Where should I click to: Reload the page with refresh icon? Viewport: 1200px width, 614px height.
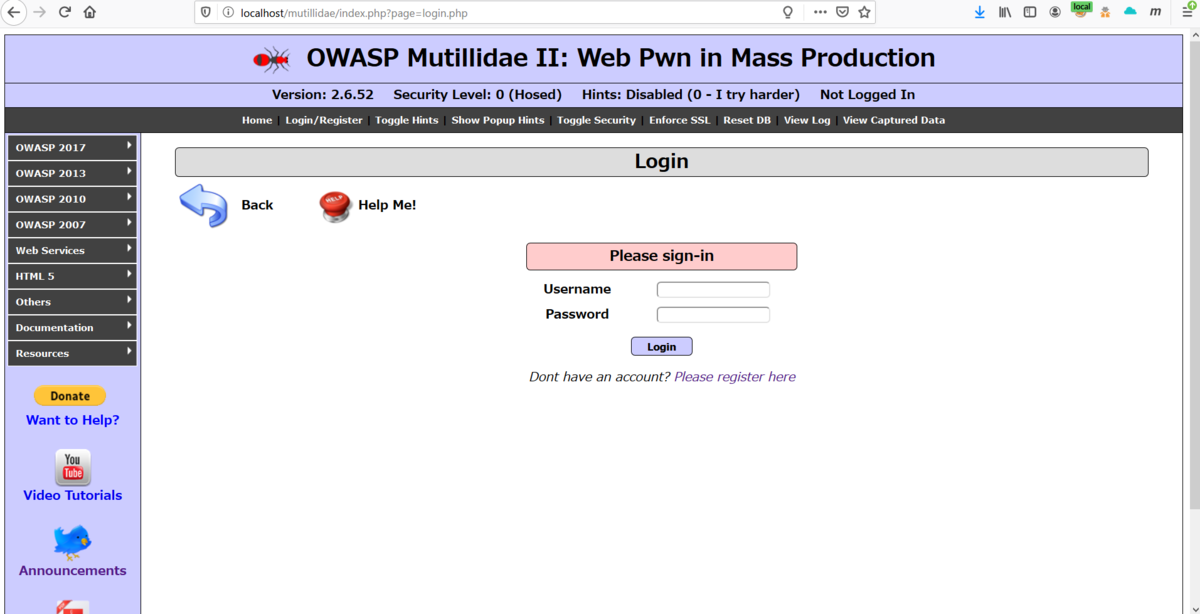pos(65,12)
